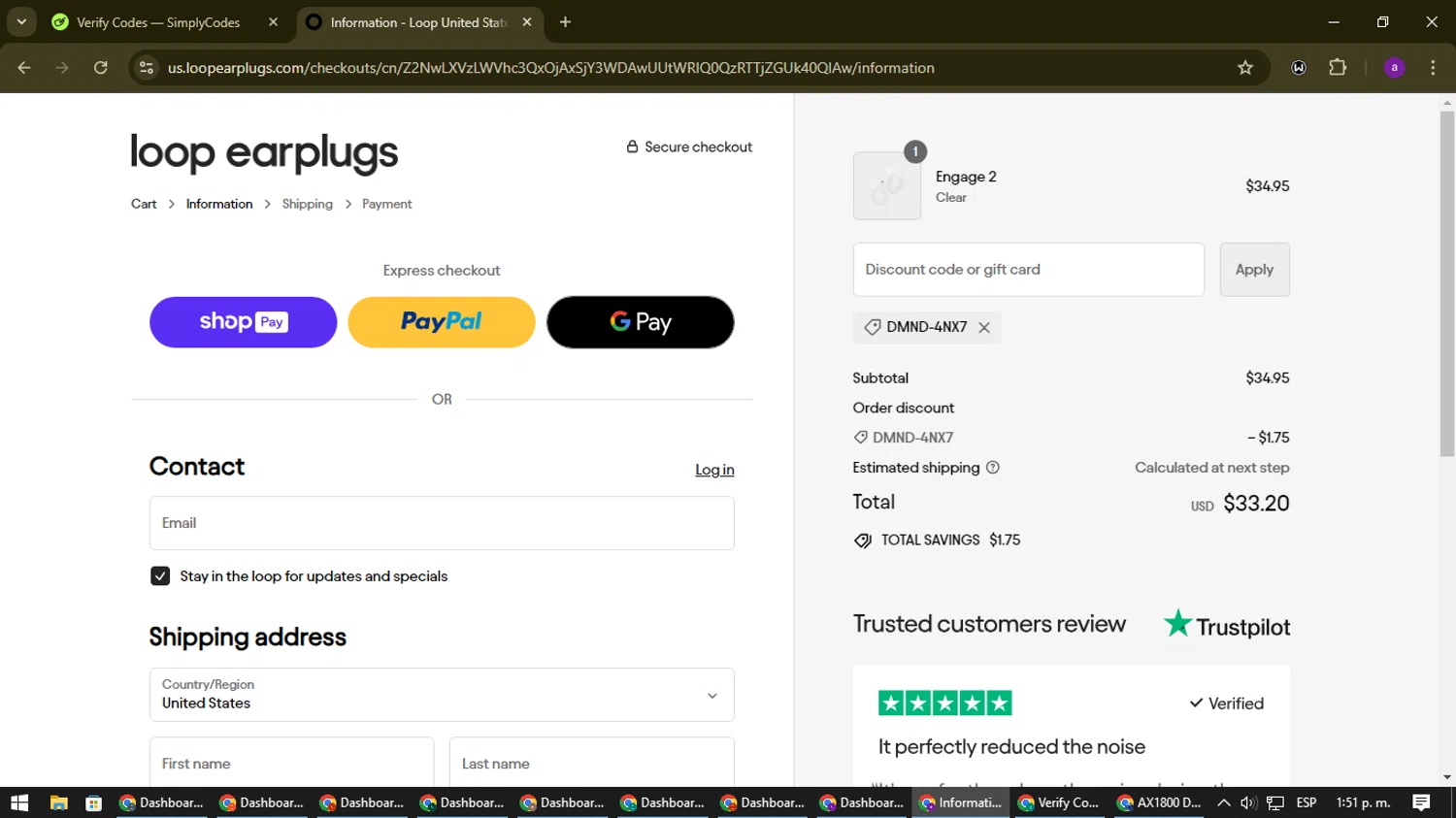Click the Secure checkout lock icon
The height and width of the screenshot is (818, 1456).
(632, 147)
